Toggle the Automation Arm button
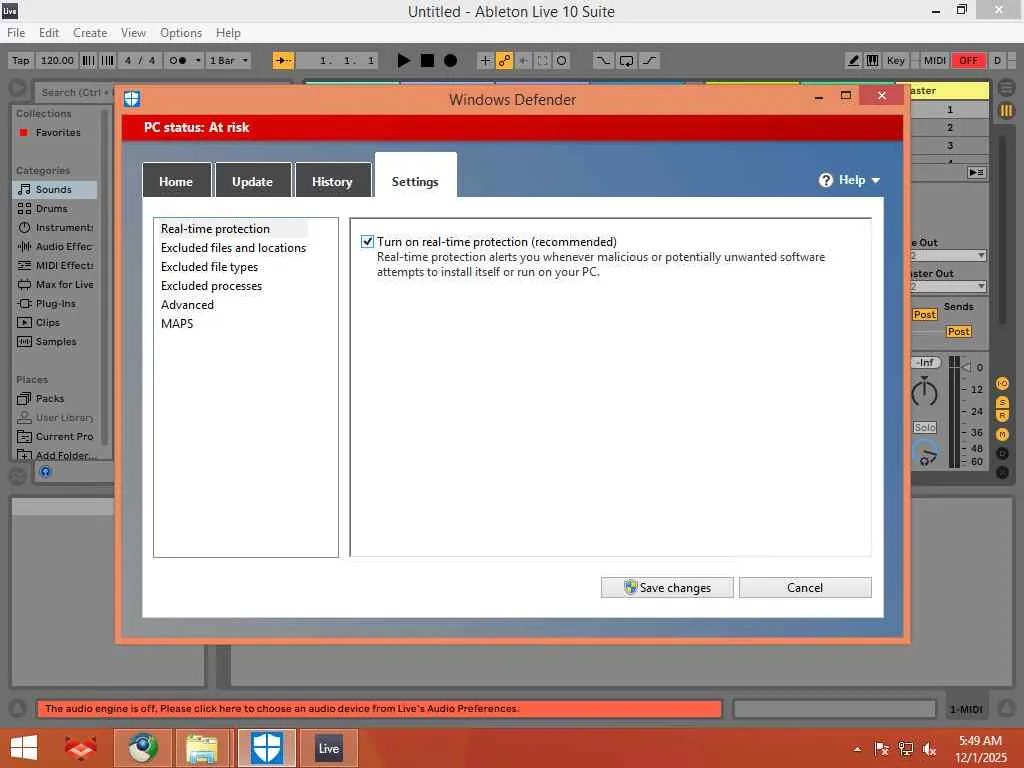The width and height of the screenshot is (1024, 768). 504,61
